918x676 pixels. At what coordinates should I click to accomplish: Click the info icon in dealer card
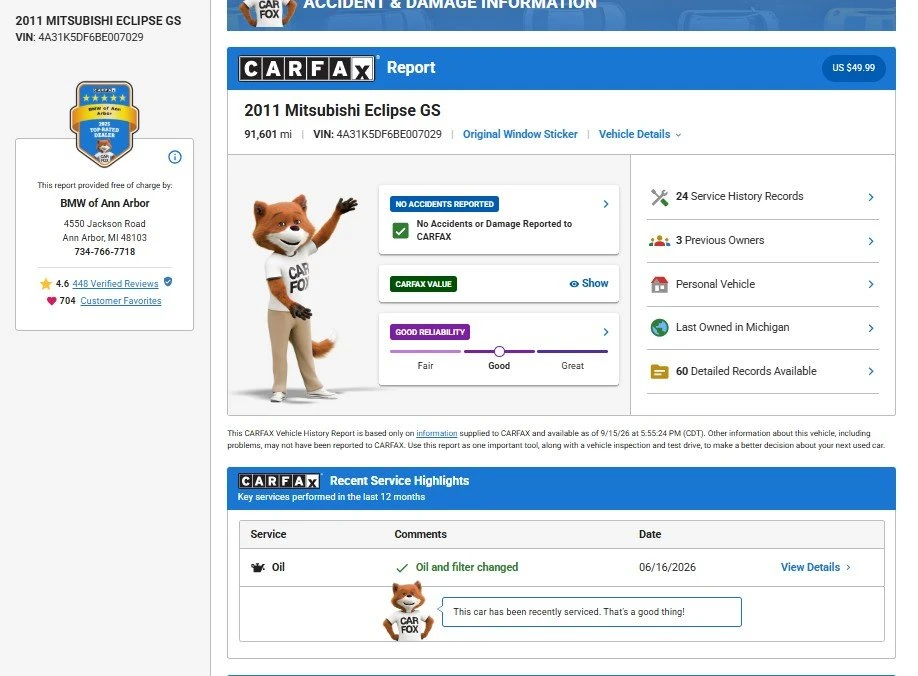pyautogui.click(x=174, y=157)
